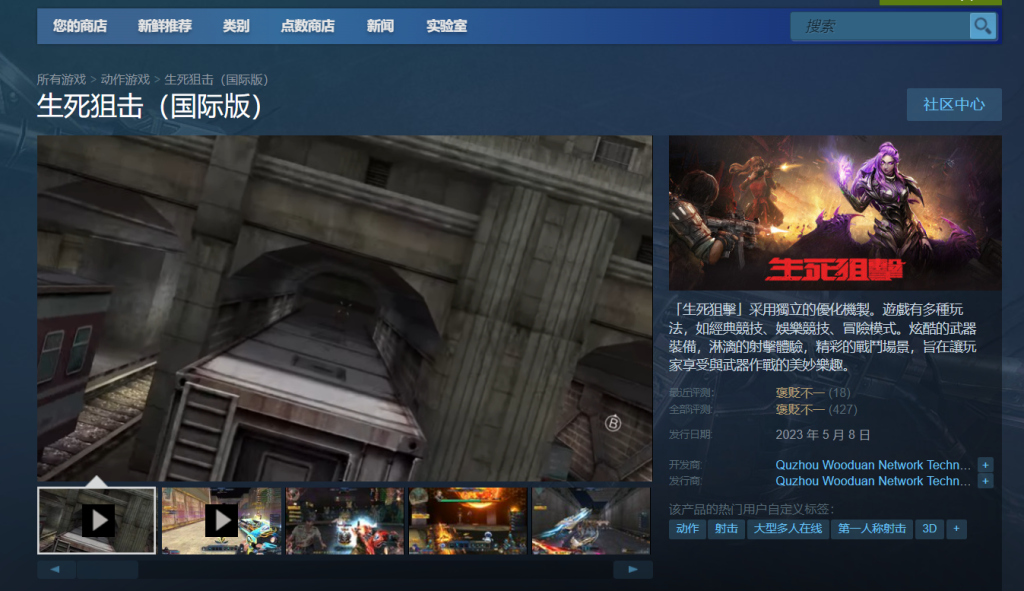Expand developer list with plus button
Image resolution: width=1024 pixels, height=591 pixels.
(985, 465)
